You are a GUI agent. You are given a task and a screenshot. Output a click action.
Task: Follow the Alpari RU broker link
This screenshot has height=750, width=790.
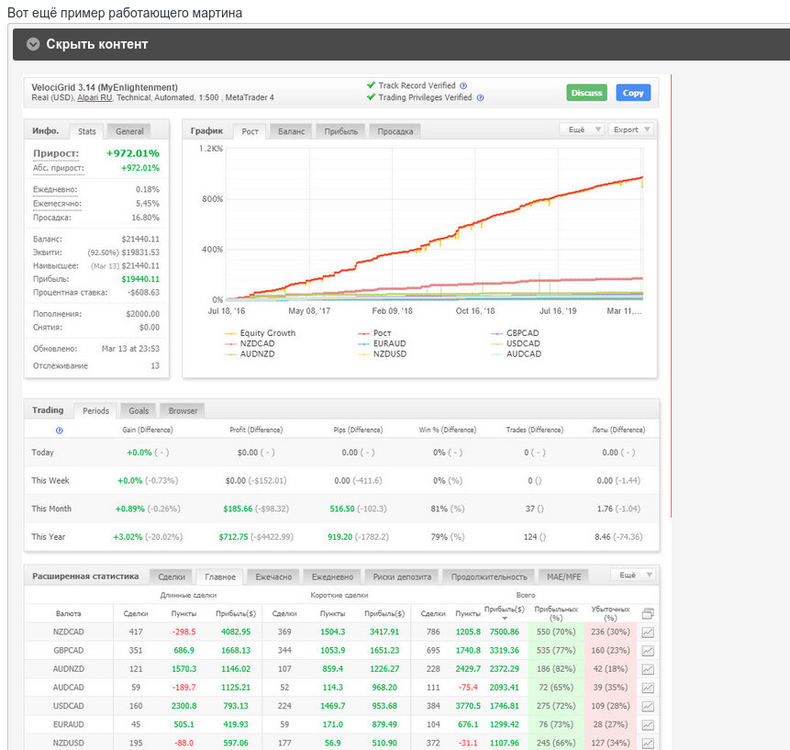95,98
